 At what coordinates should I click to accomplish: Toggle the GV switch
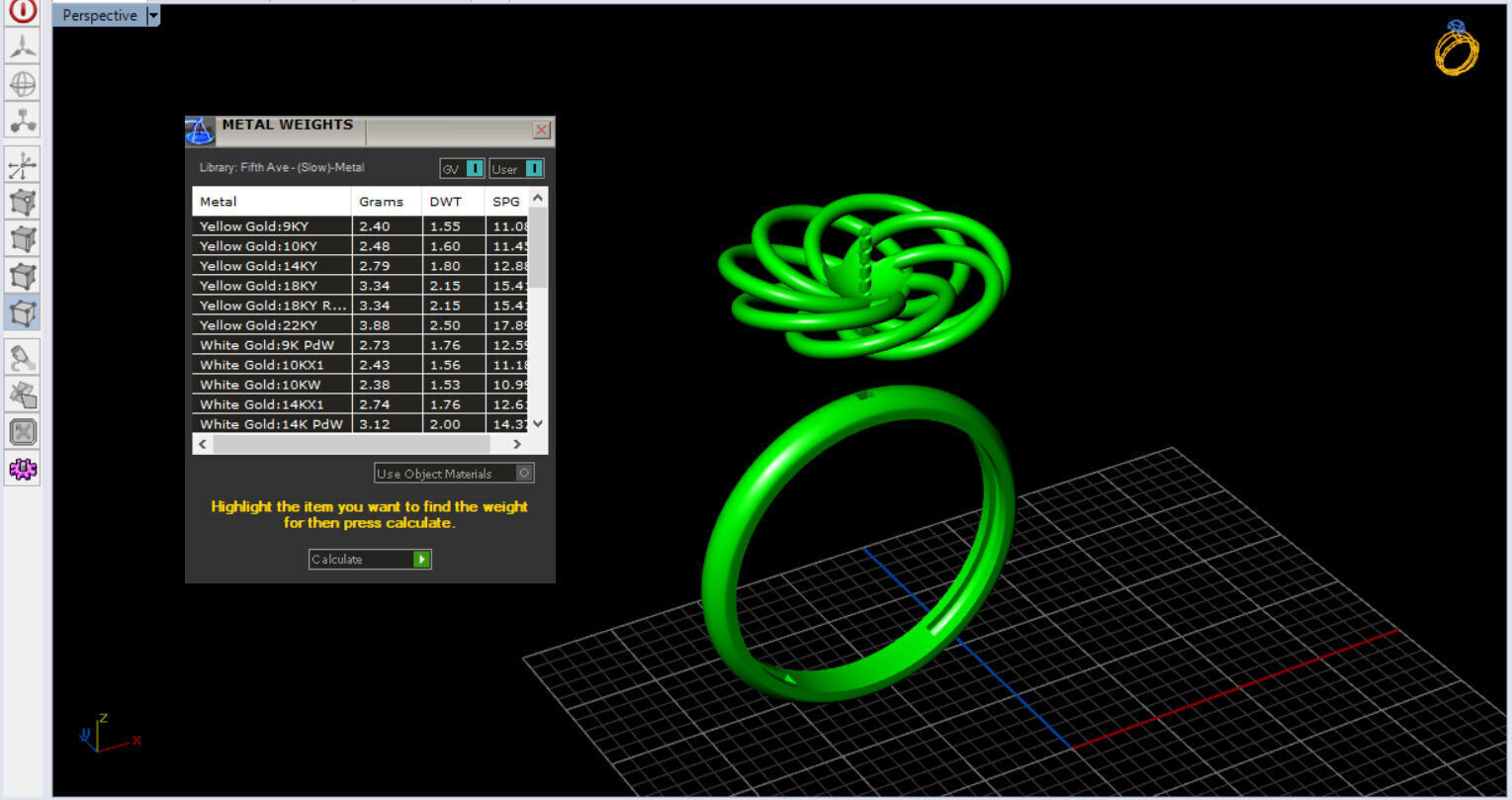pos(462,169)
